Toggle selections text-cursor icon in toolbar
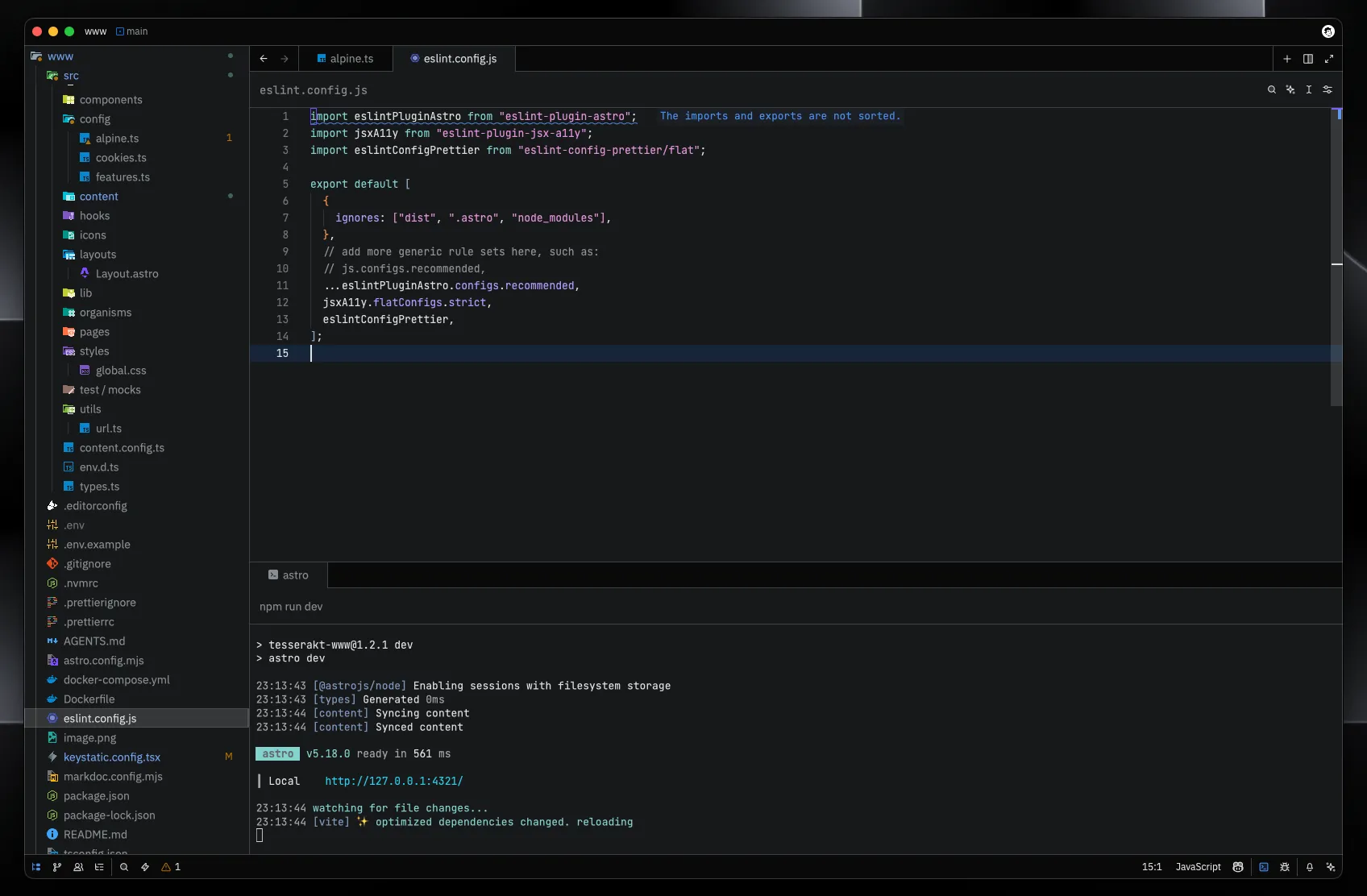The height and width of the screenshot is (896, 1367). pos(1309,89)
